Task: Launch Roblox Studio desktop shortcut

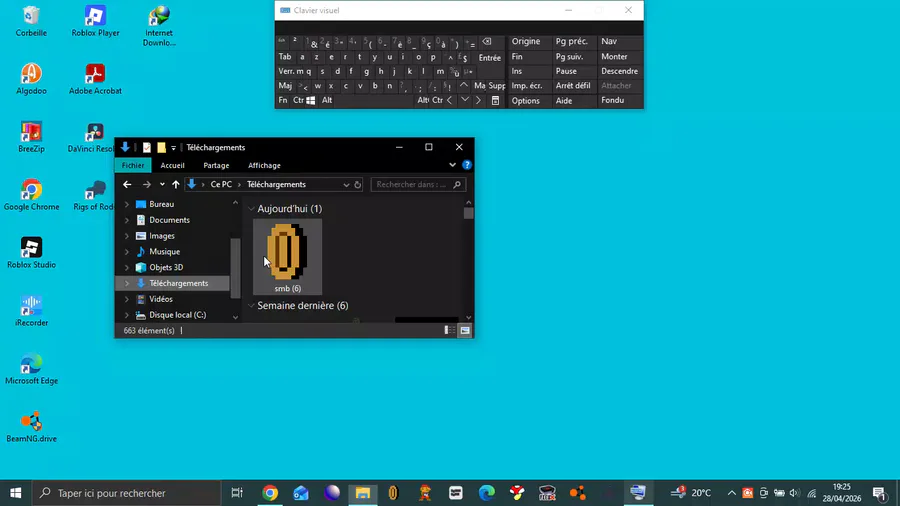Action: point(32,253)
